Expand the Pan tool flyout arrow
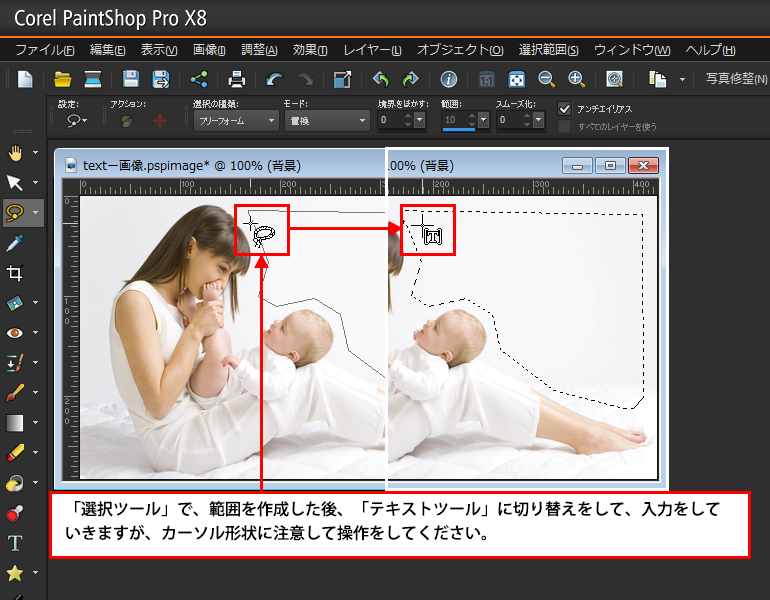Screen dimensions: 770x600 [x=35, y=153]
